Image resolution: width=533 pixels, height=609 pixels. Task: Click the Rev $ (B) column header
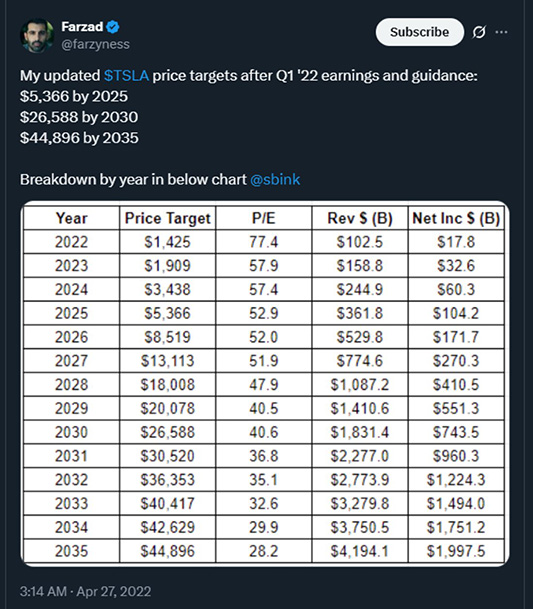(x=360, y=218)
